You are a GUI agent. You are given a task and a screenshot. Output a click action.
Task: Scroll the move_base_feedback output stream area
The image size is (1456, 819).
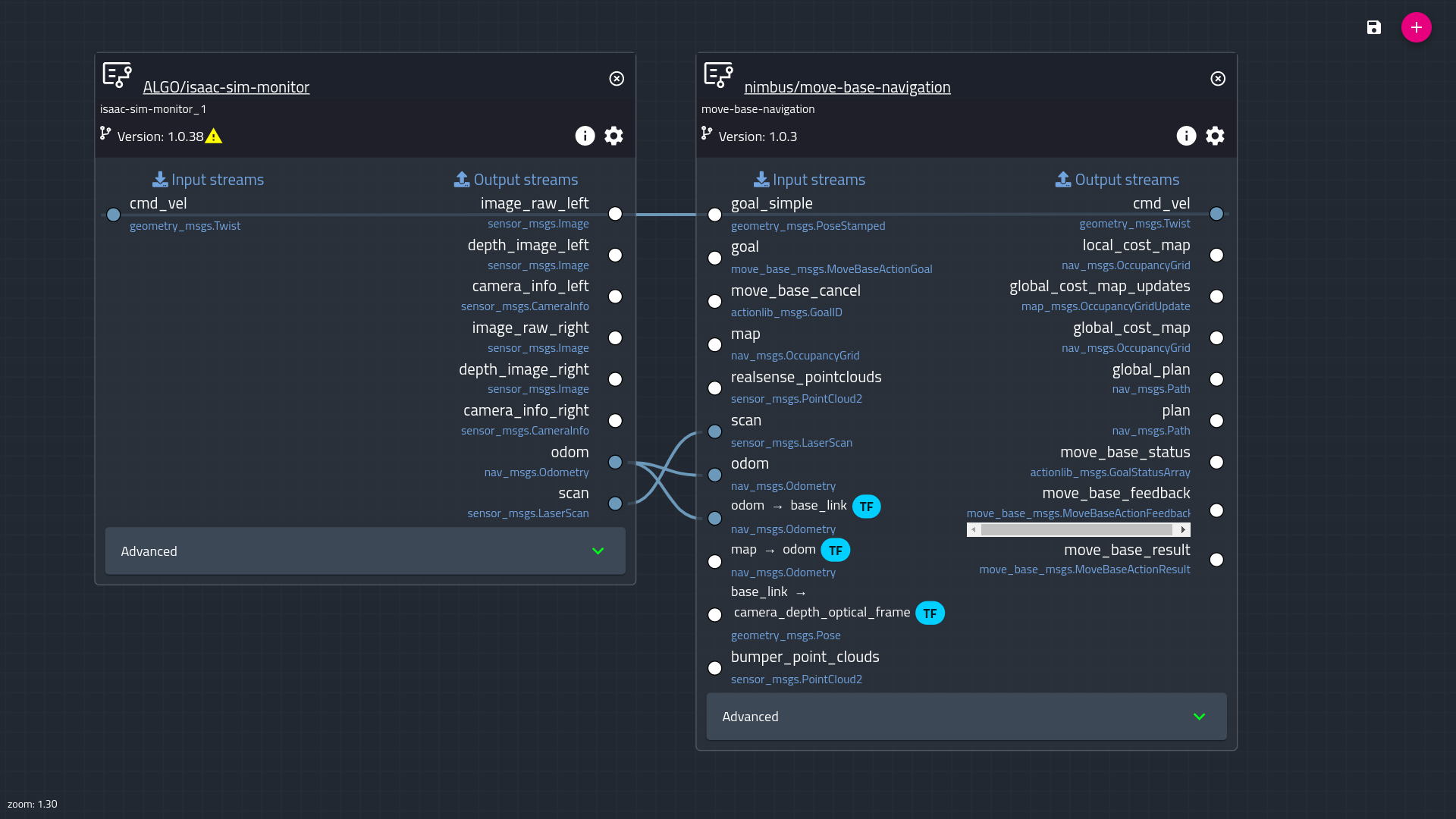pos(1079,529)
